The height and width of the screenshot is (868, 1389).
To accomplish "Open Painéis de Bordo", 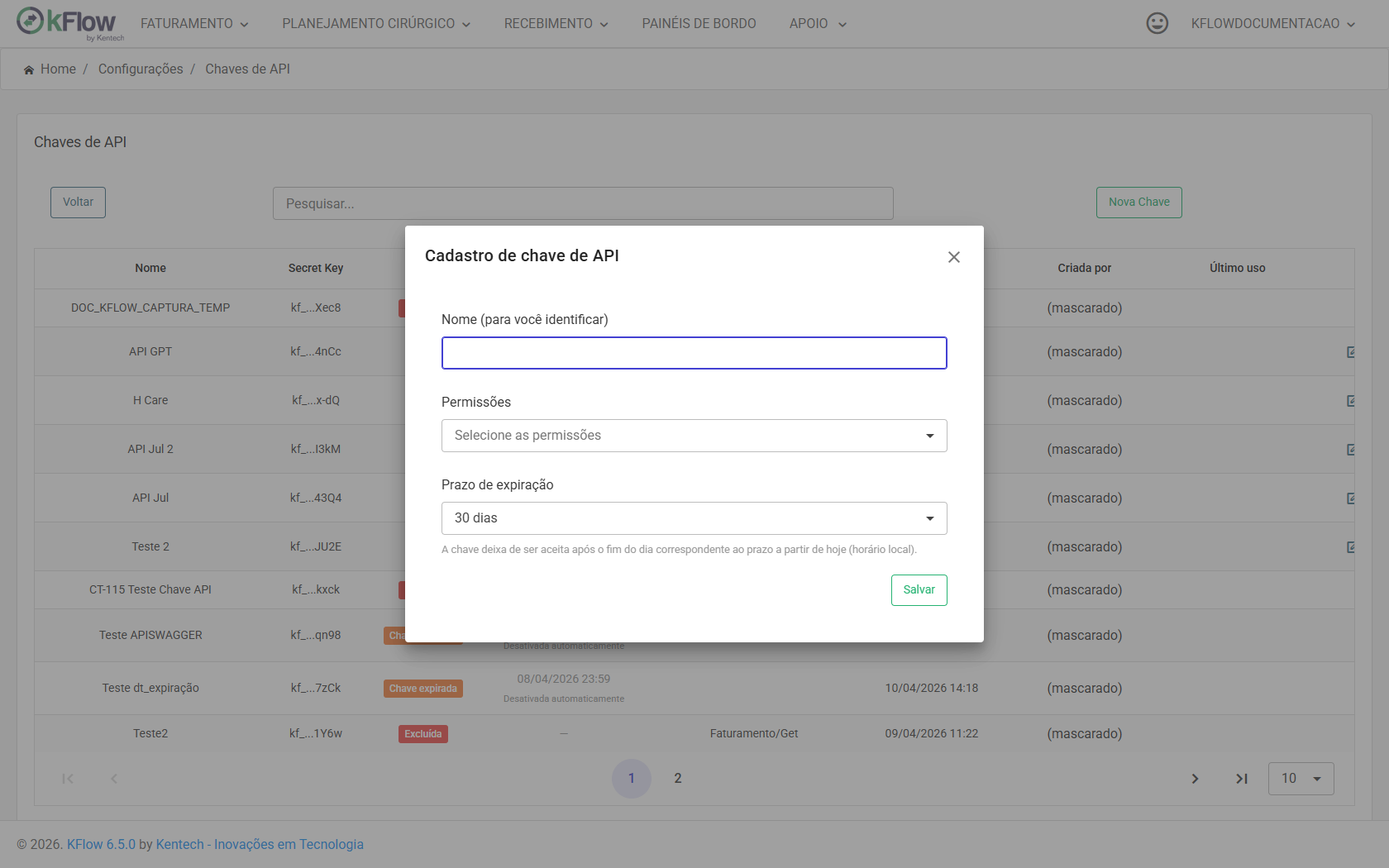I will [699, 24].
